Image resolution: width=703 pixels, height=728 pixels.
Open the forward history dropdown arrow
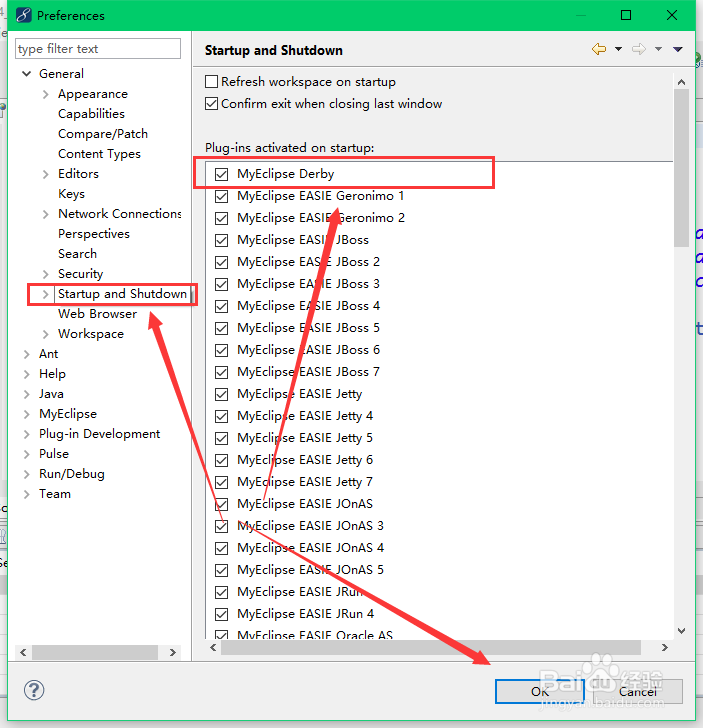pos(658,49)
